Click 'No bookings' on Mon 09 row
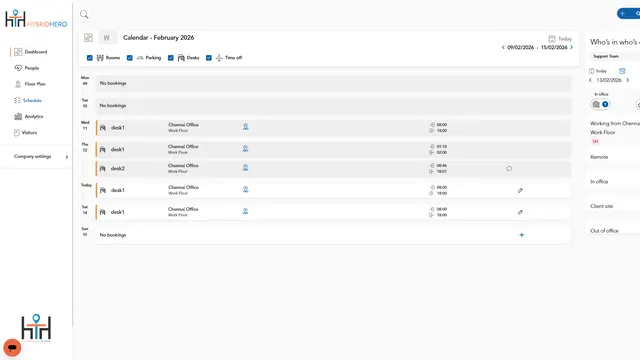The width and height of the screenshot is (640, 360). coord(113,83)
